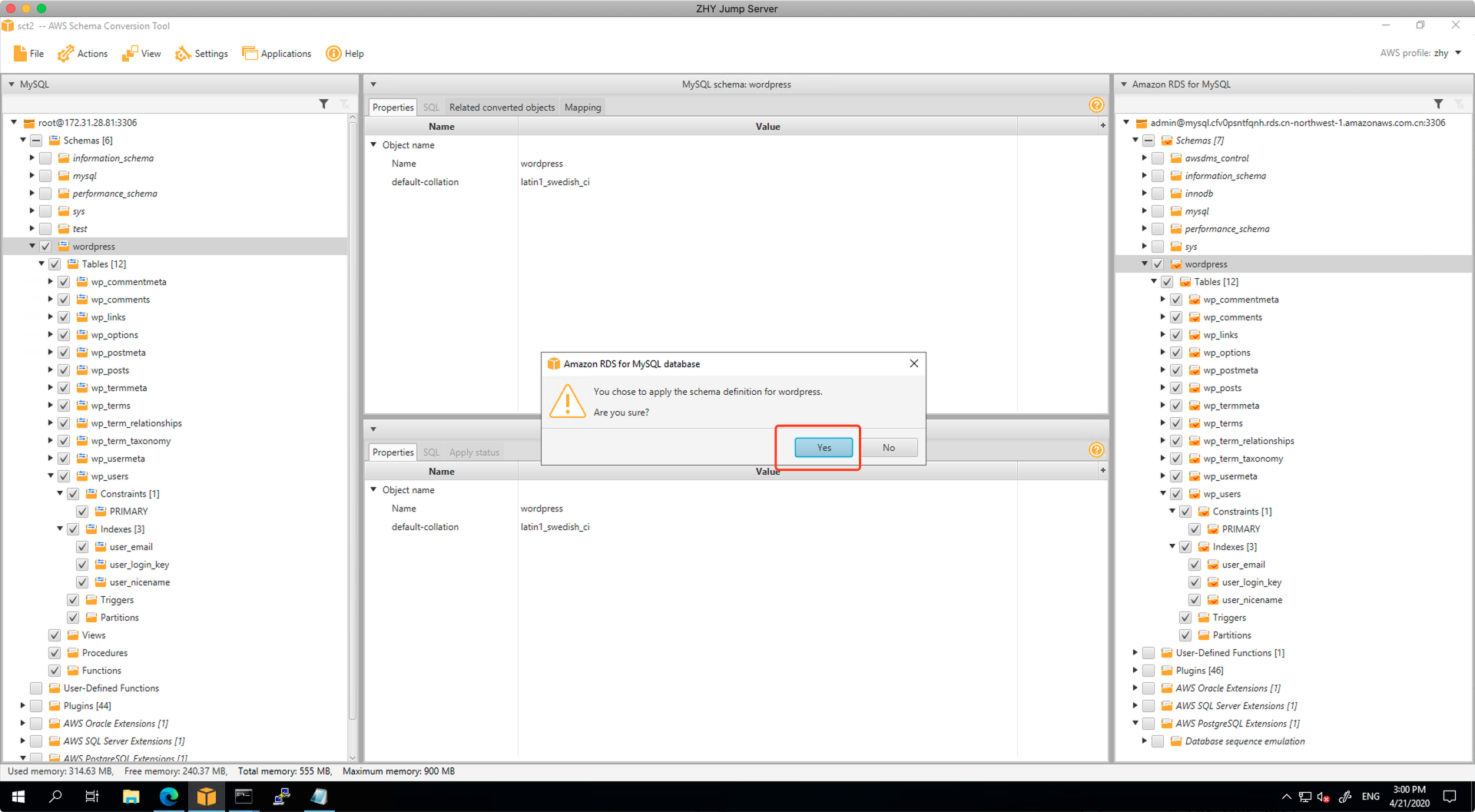Switch to the Mapping tab
Viewport: 1475px width, 812px height.
tap(582, 108)
